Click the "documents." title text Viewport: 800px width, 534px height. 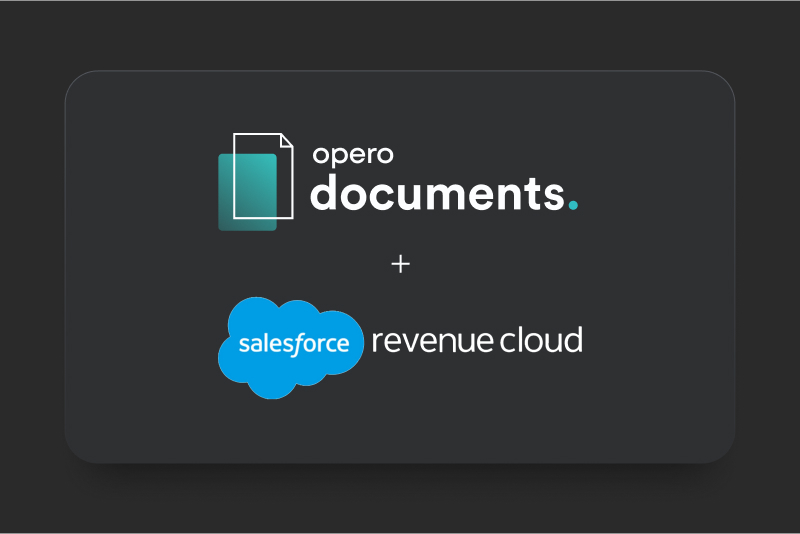coord(444,193)
